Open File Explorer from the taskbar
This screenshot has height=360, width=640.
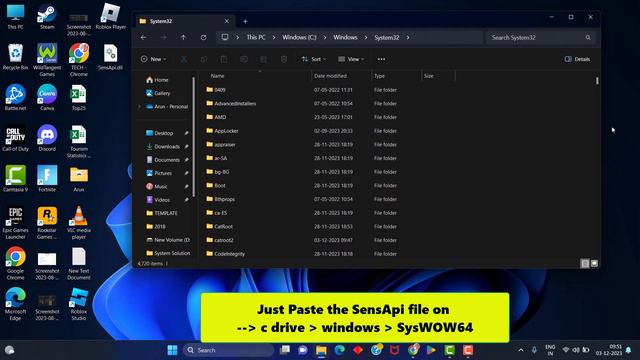pyautogui.click(x=321, y=350)
